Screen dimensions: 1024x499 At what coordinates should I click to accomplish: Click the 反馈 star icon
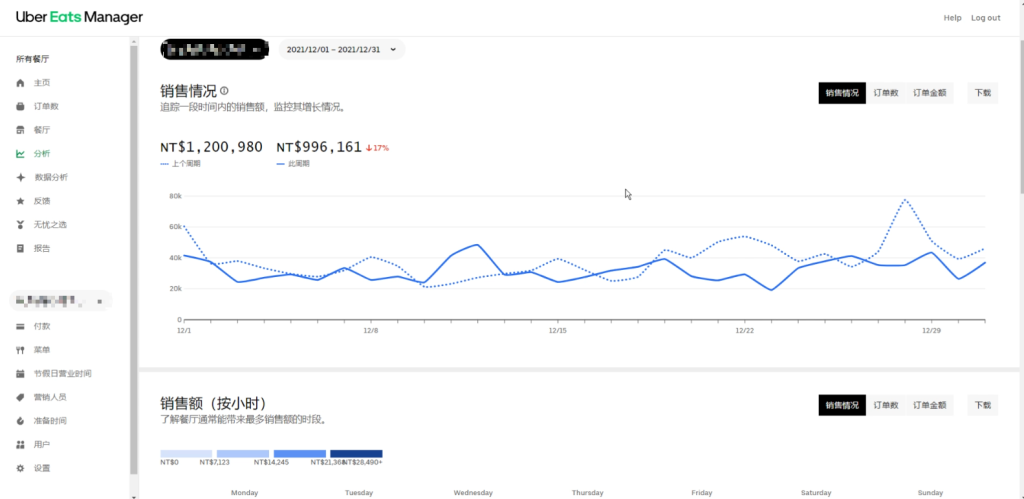pyautogui.click(x=20, y=201)
